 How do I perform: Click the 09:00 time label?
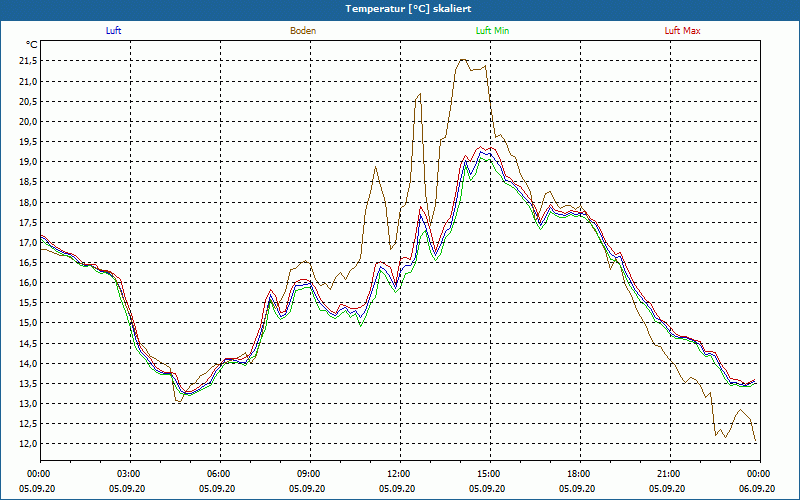click(310, 474)
